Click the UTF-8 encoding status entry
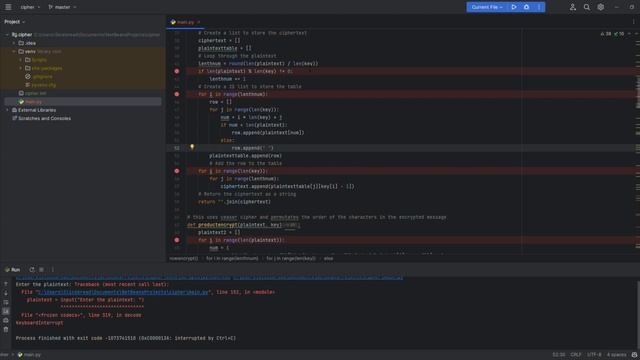This screenshot has height=360, width=640. [594, 355]
